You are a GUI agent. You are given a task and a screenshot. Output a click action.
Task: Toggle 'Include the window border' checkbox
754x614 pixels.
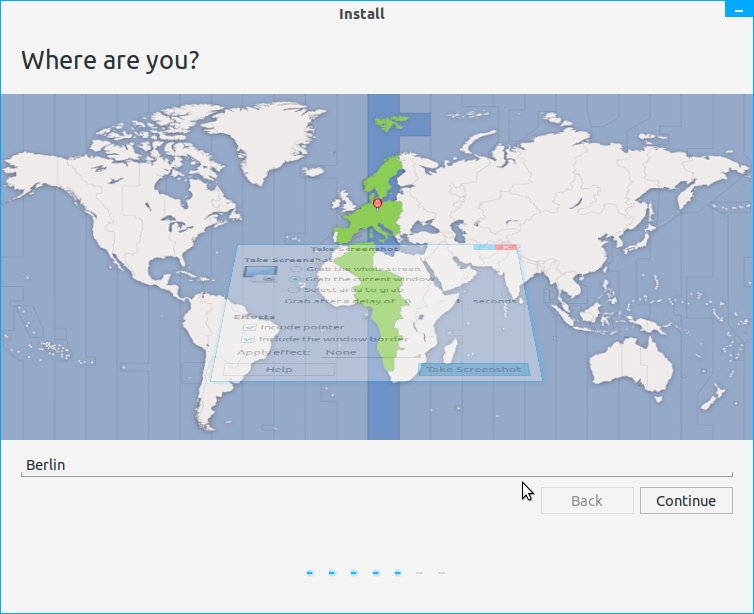coord(247,339)
